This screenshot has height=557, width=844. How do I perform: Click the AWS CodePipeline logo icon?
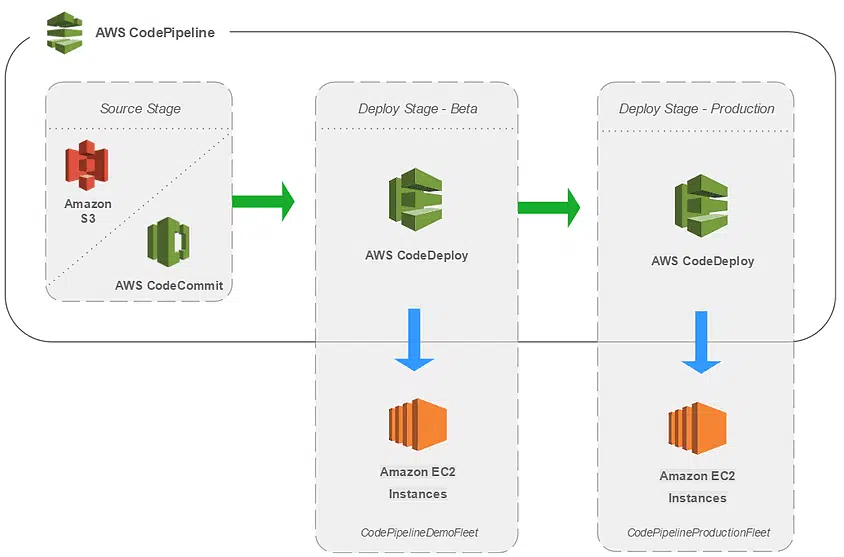click(x=66, y=32)
